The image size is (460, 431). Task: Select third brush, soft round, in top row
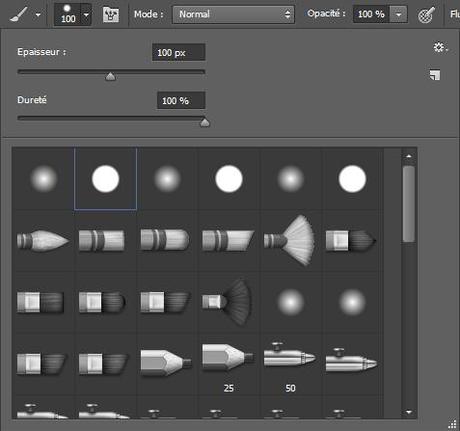(167, 179)
